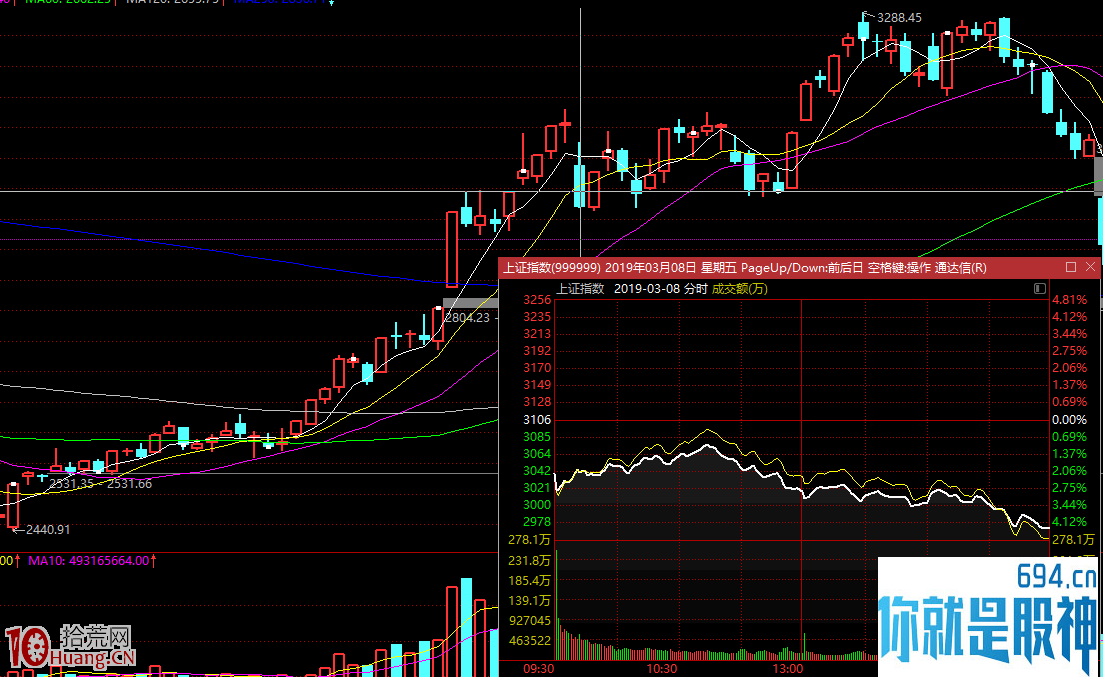
Task: Click the 2531.66 price annotation
Action: (x=129, y=483)
